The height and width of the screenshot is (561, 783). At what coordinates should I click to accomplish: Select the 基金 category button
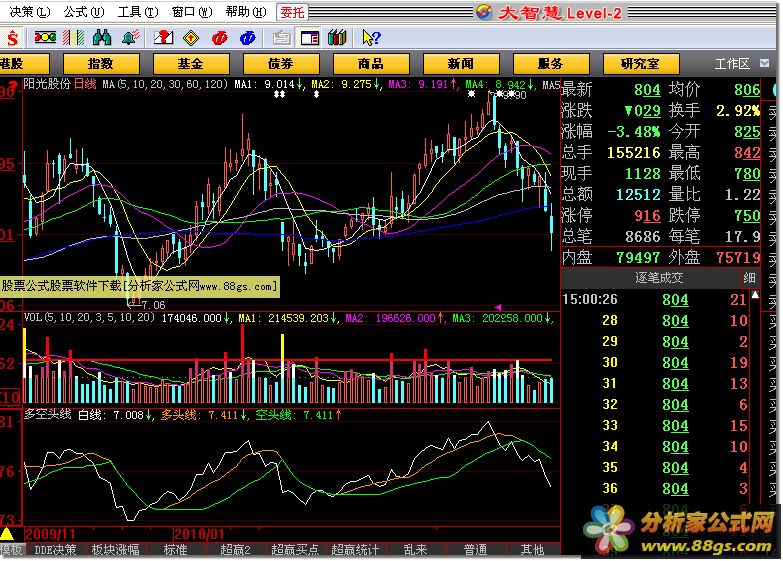point(191,64)
